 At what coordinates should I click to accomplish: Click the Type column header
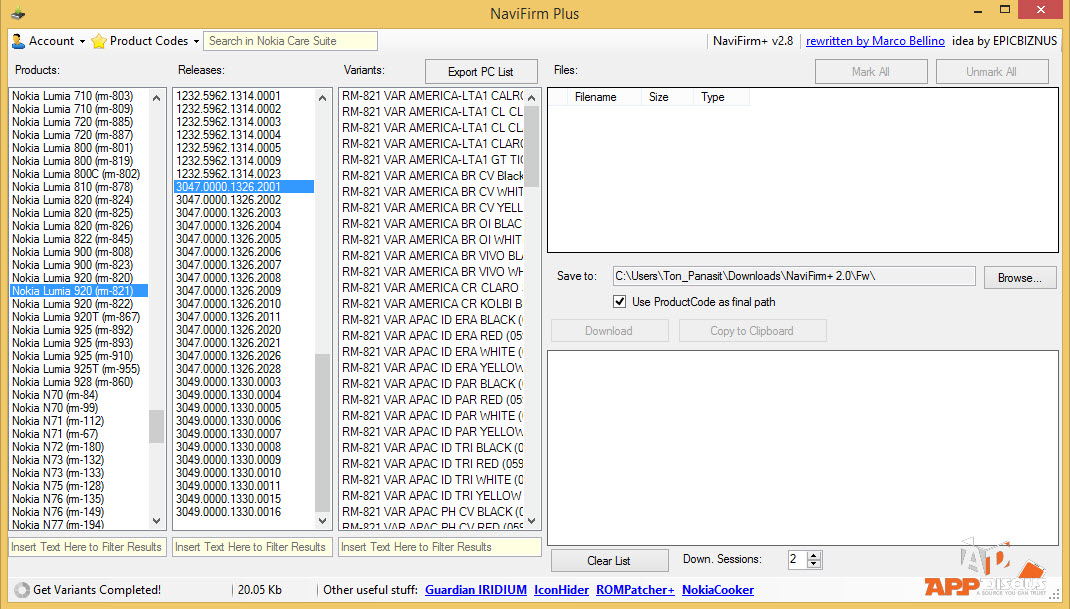point(712,97)
